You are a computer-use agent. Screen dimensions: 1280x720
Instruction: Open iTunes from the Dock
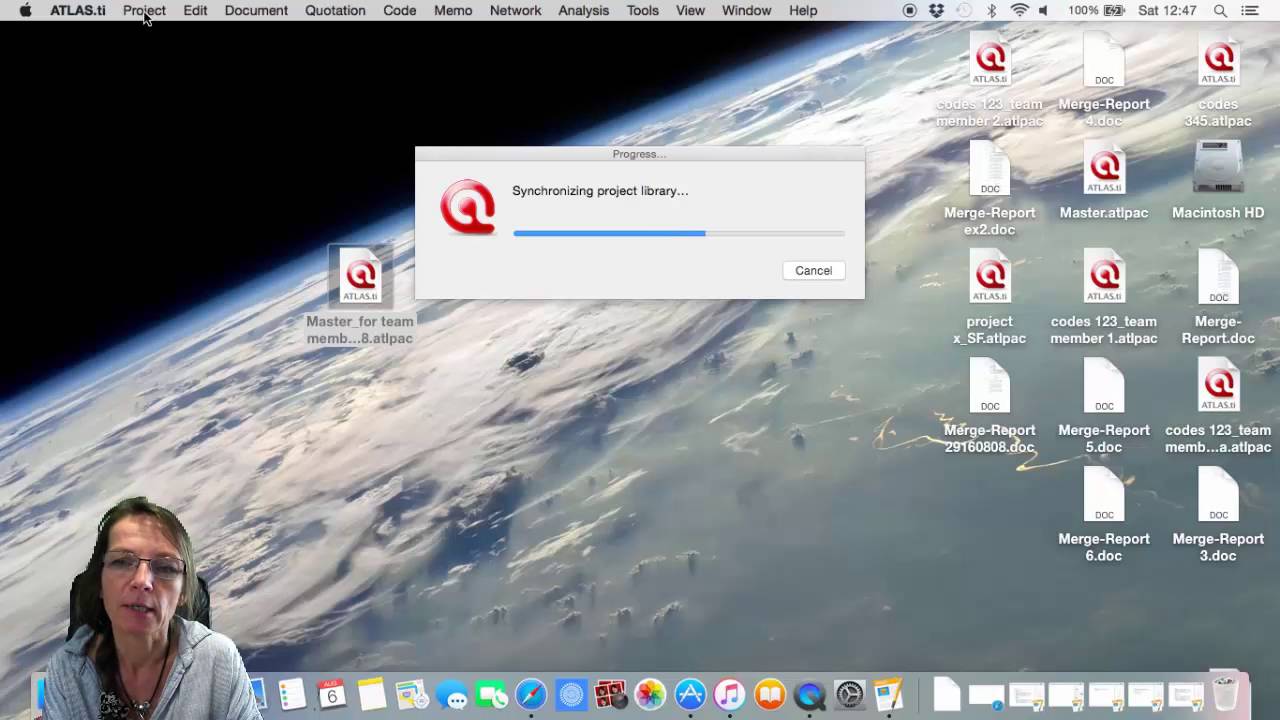pos(730,694)
